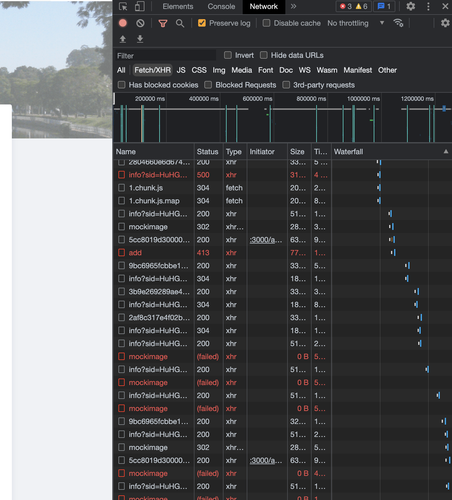Select the failed add request row
Screen dimensions: 452x500
[x=282, y=253]
